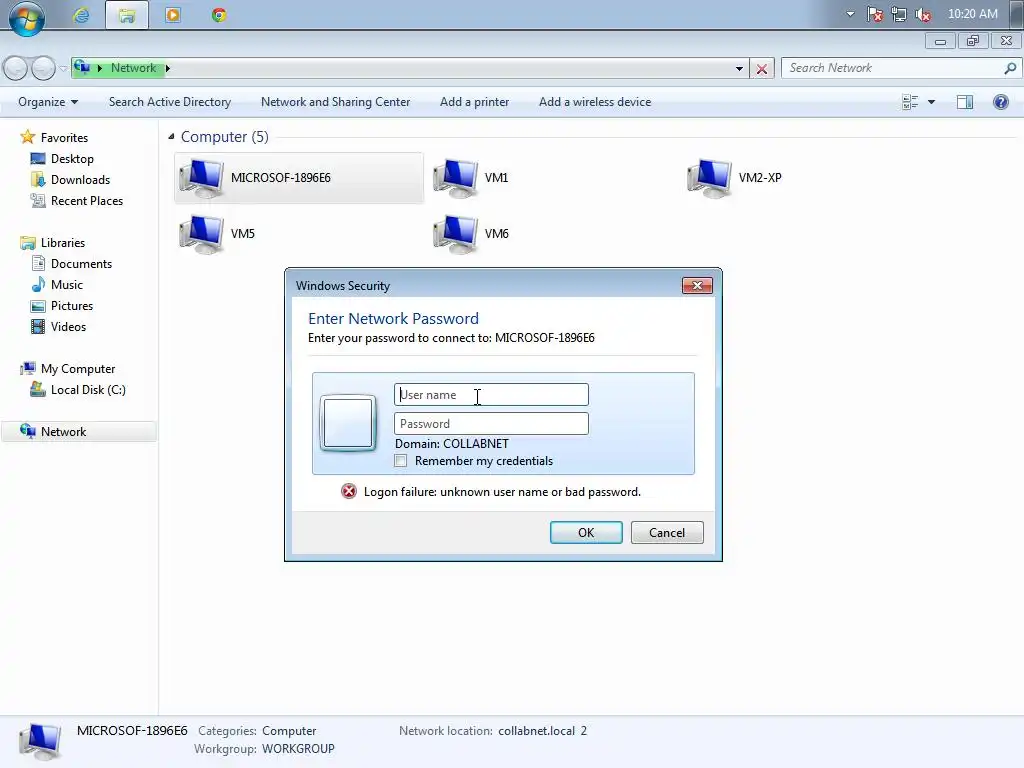Click Add a printer

(474, 102)
